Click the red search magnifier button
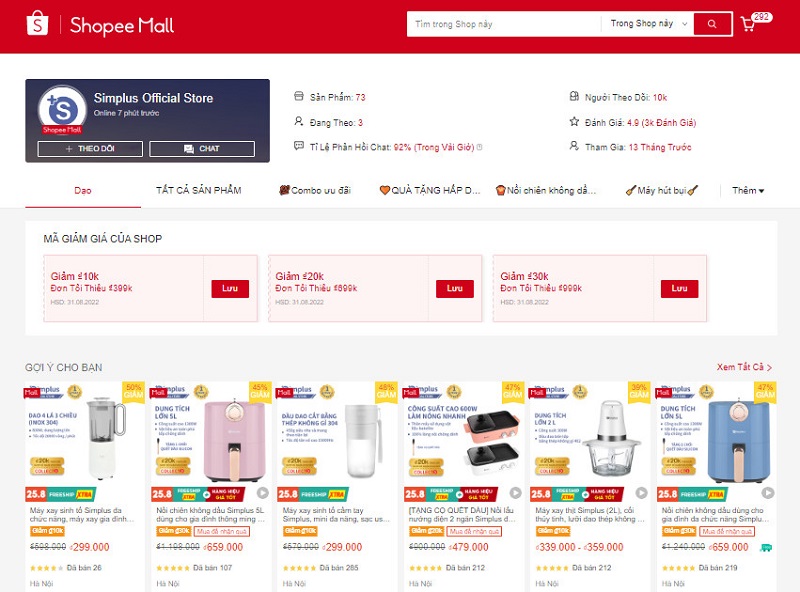This screenshot has width=800, height=592. tap(712, 23)
